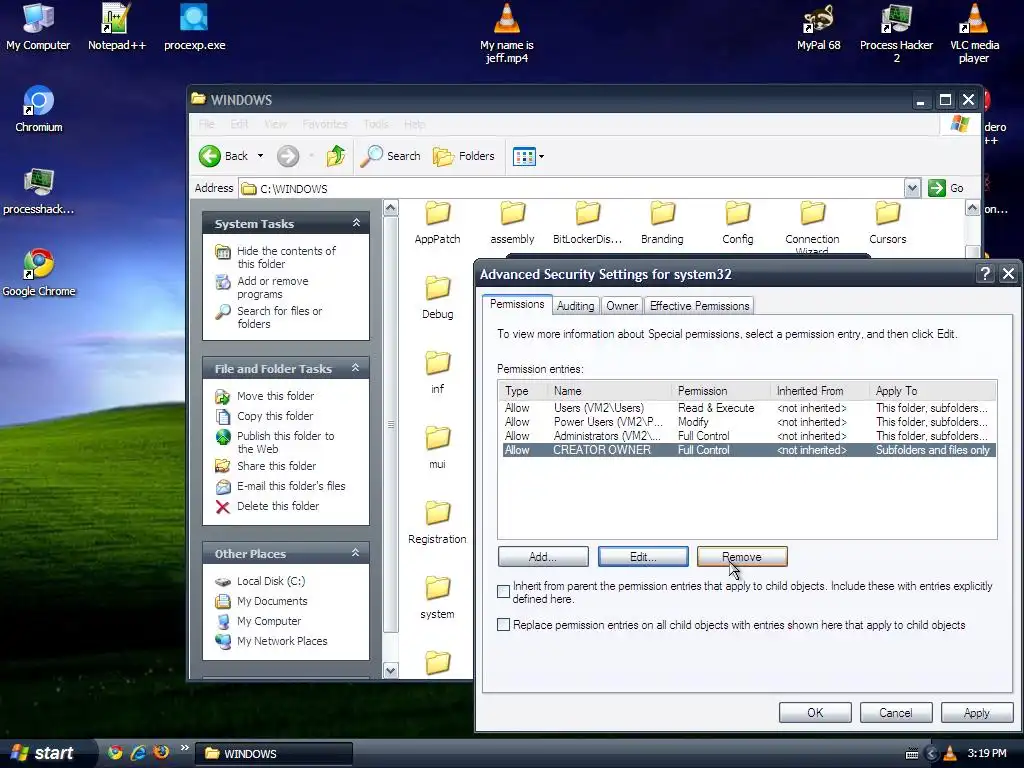
Task: Collapse the Other Places panel
Action: 356,552
